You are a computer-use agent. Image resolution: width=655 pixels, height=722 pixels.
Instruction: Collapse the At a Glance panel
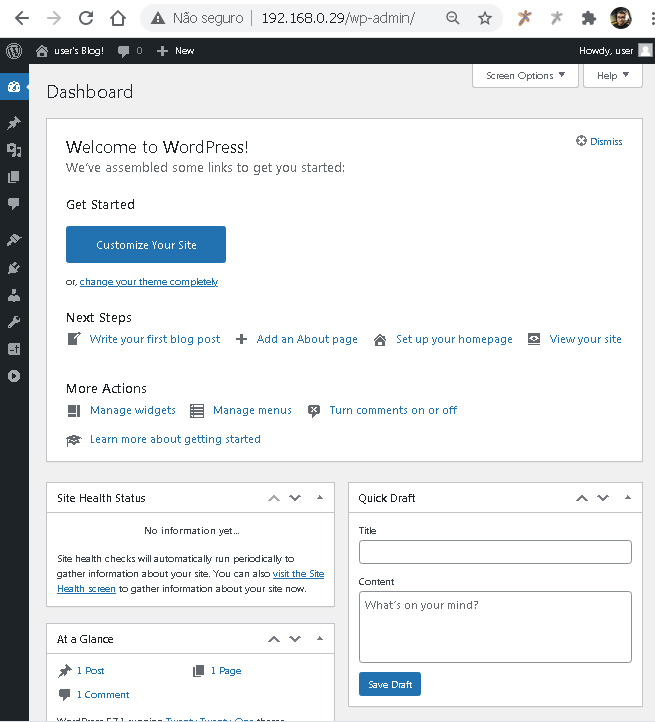coord(320,639)
